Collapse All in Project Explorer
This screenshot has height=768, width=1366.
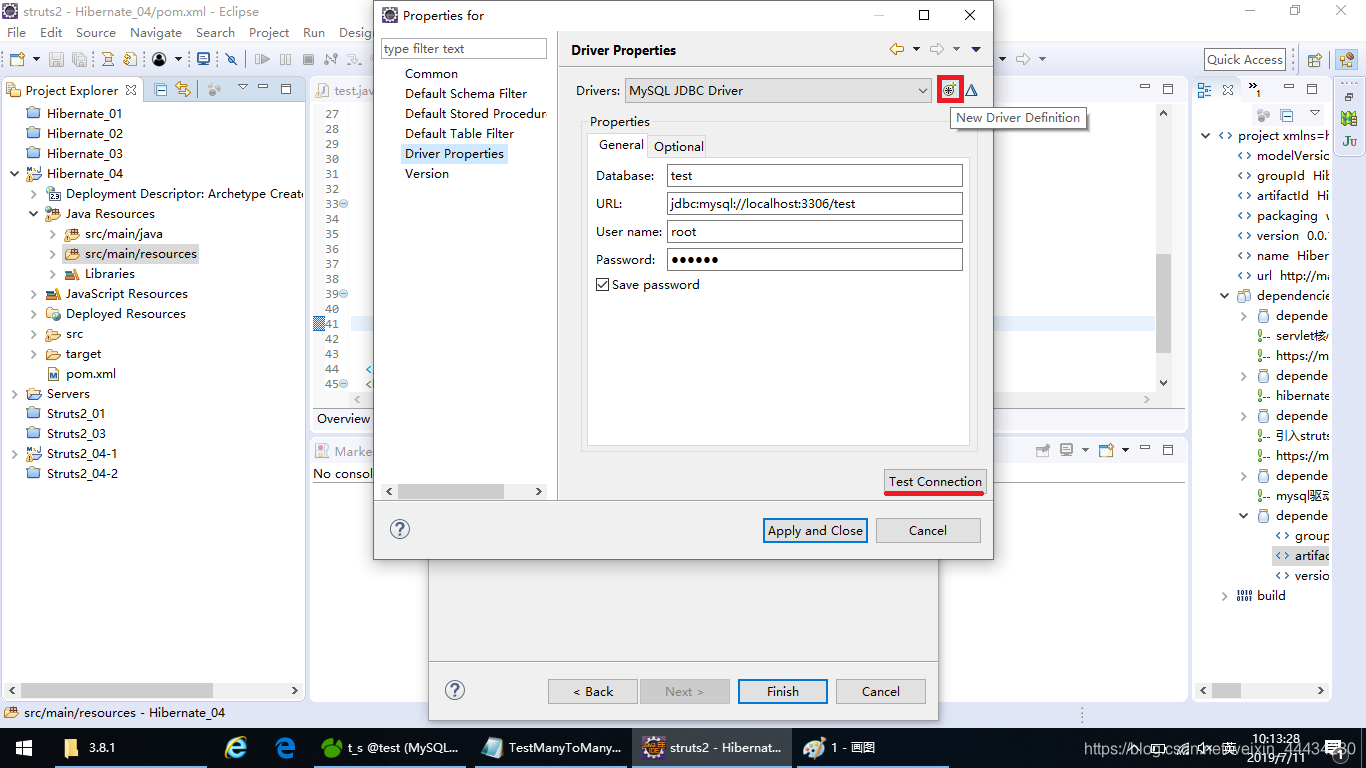(x=161, y=90)
